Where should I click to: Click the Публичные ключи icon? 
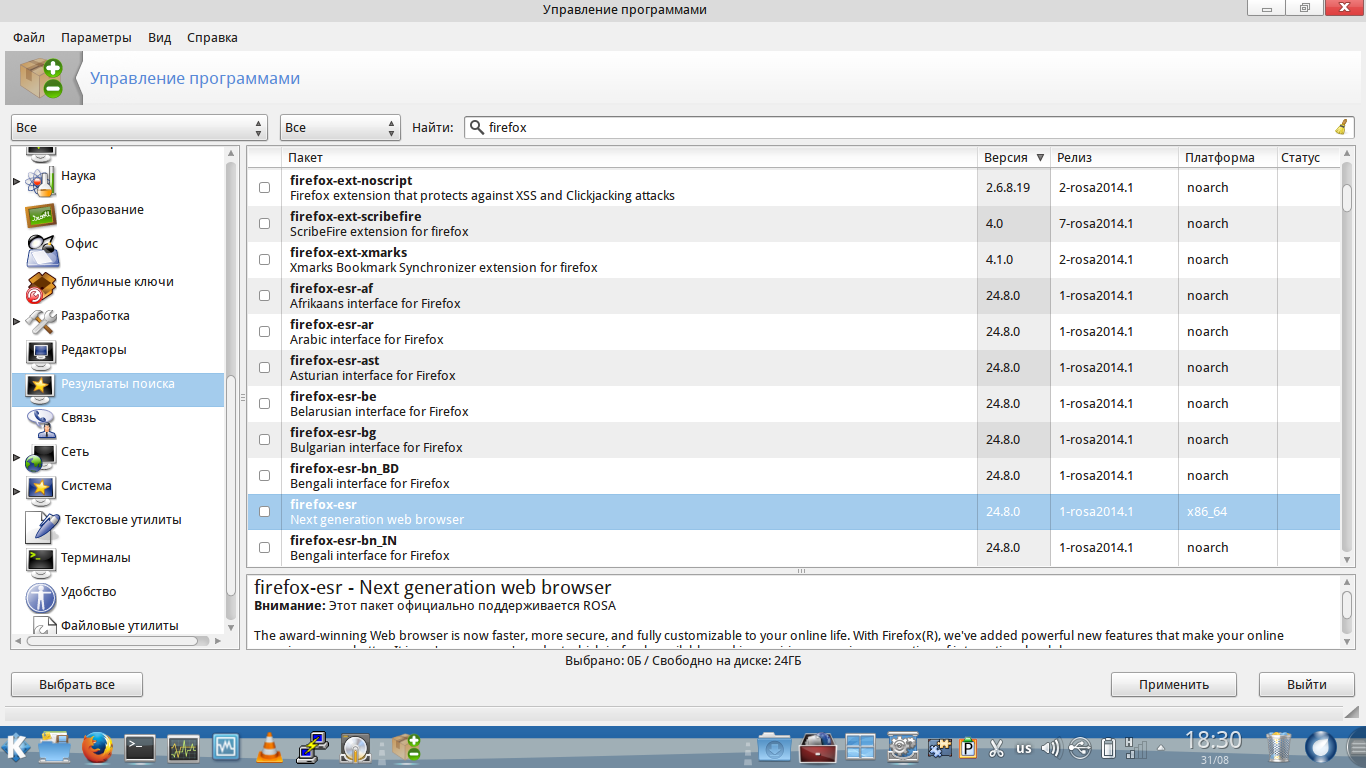click(41, 286)
